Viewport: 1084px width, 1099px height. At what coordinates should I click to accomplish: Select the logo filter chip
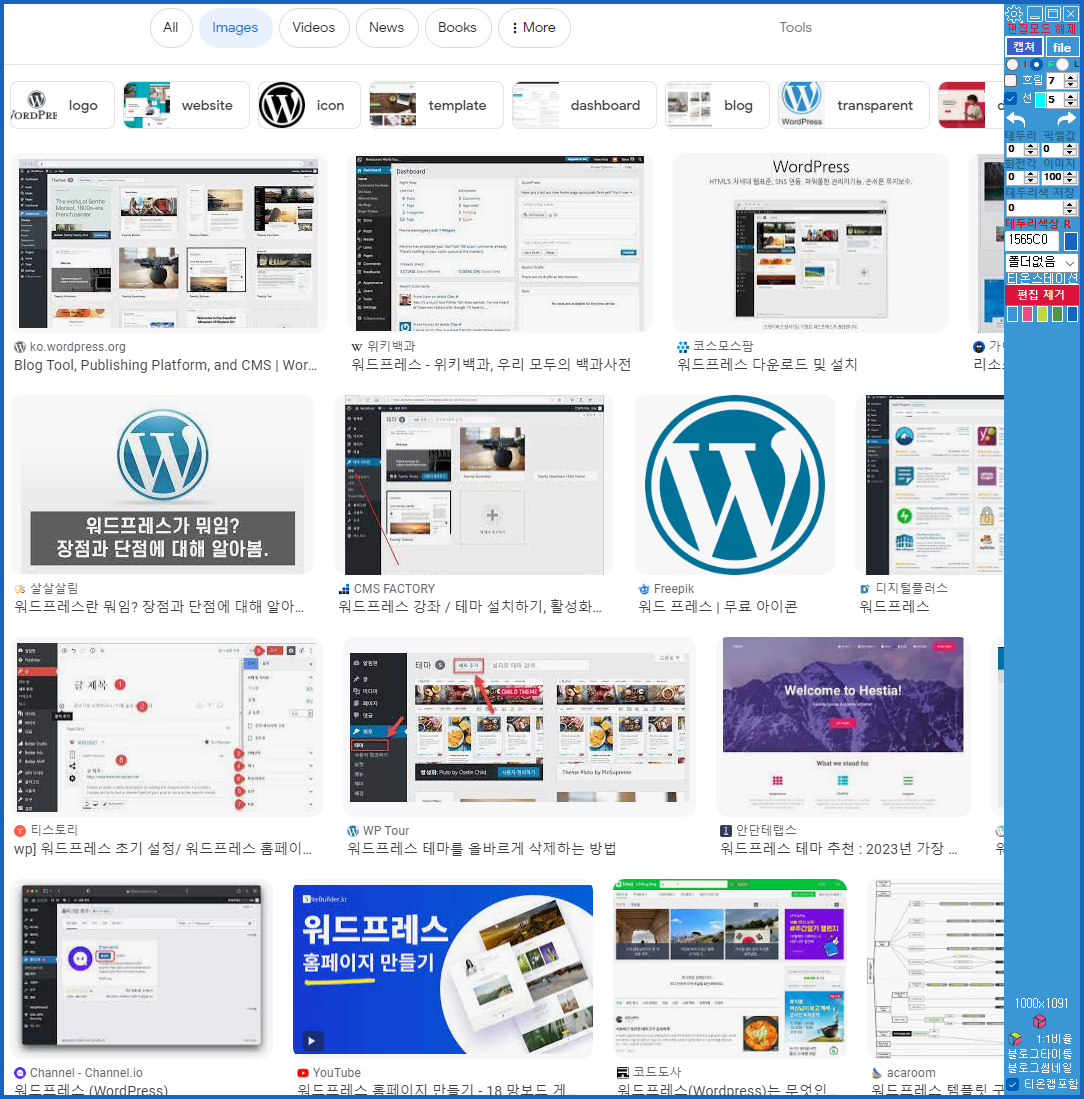pos(62,105)
